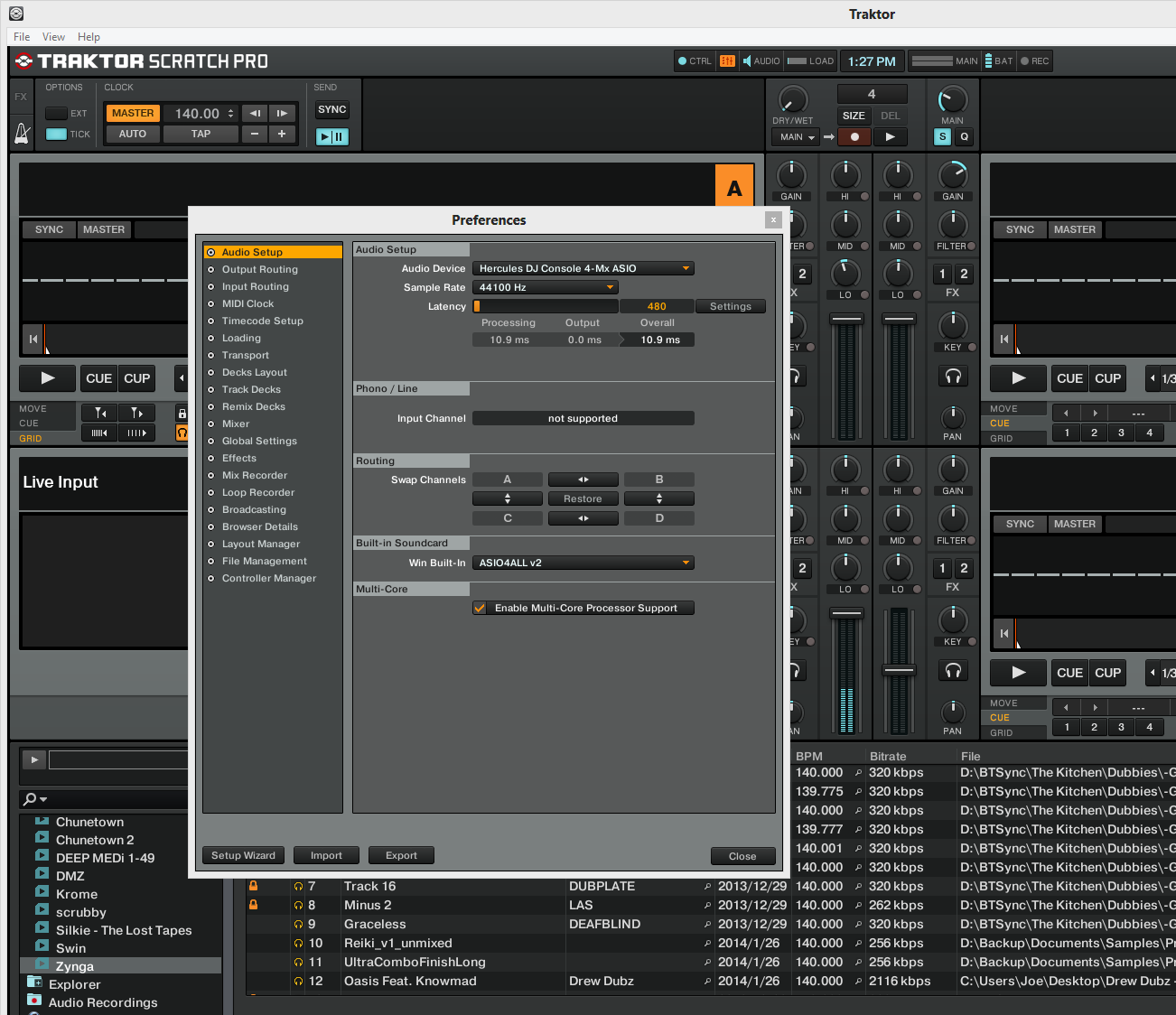Click the Send play/pause MIDI clock button
This screenshot has width=1176, height=1015.
click(x=332, y=136)
